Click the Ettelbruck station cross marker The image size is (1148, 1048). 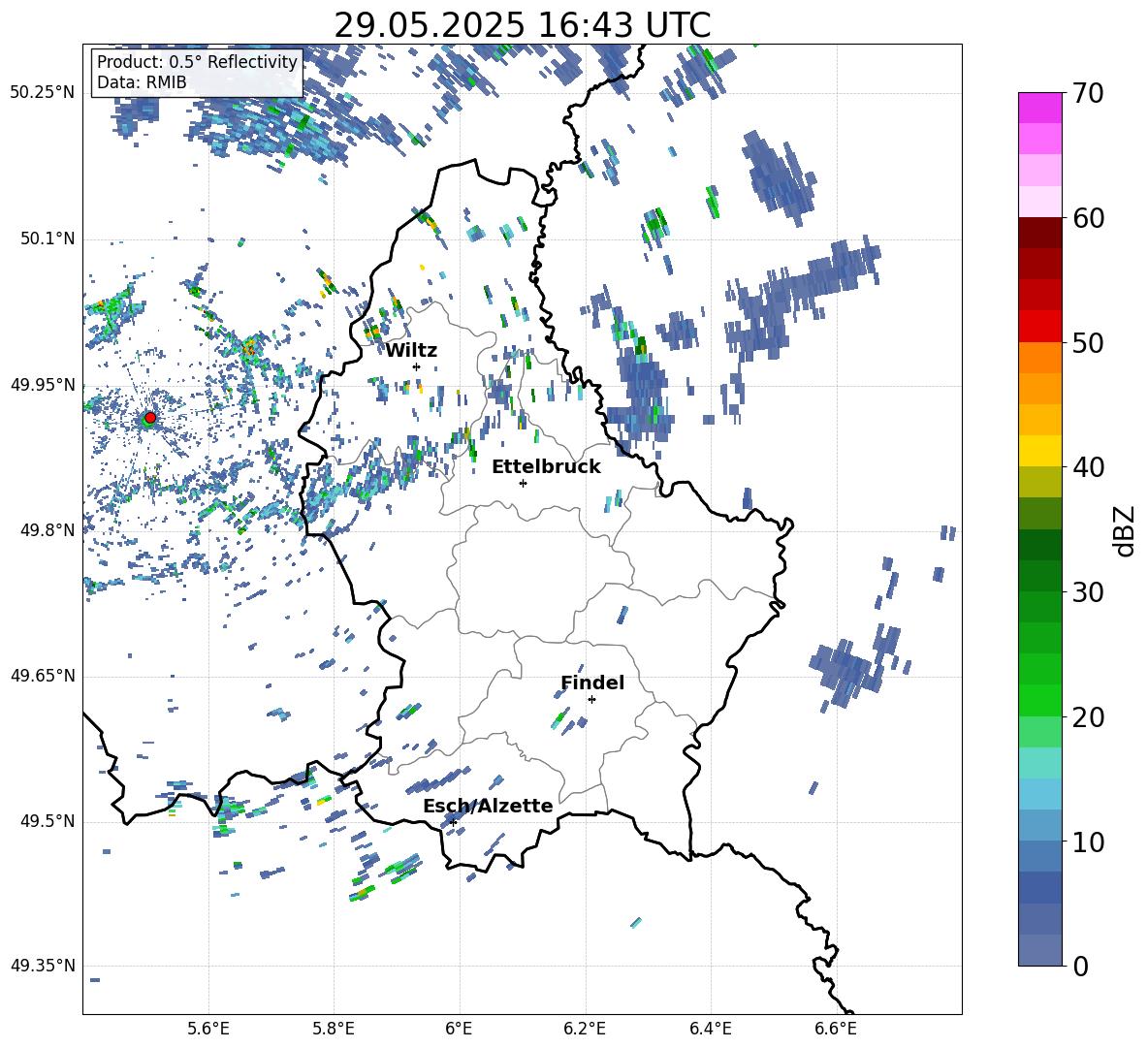pos(523,483)
